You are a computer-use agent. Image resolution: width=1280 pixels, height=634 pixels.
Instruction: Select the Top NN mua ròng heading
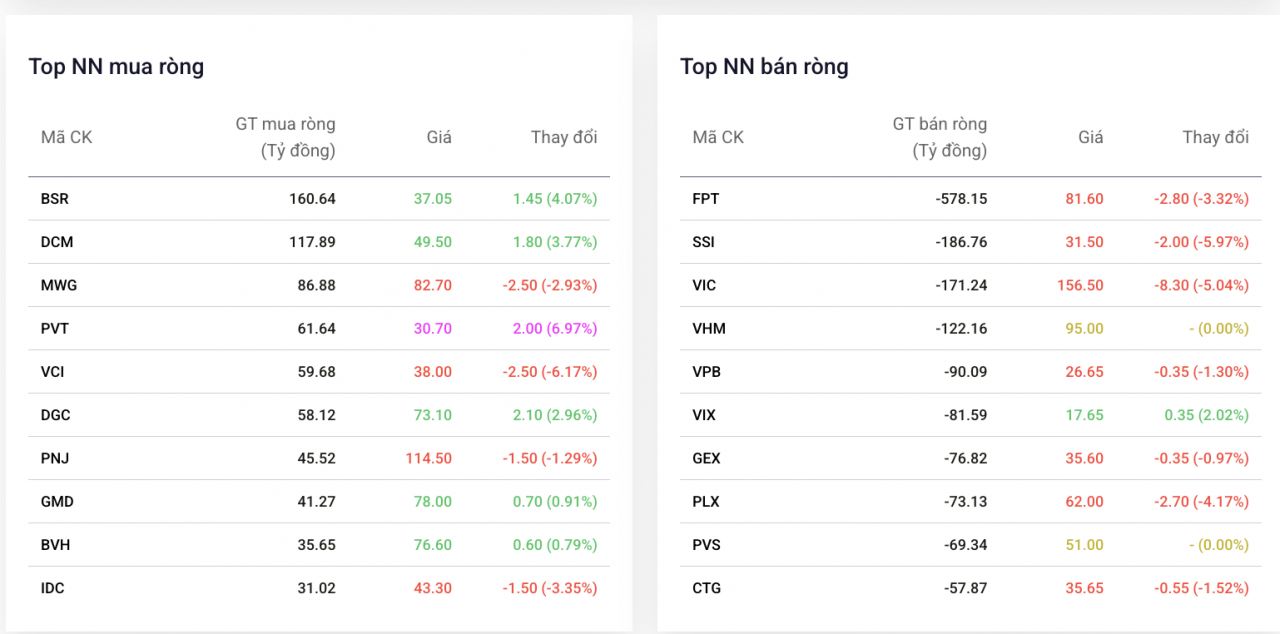tap(116, 67)
